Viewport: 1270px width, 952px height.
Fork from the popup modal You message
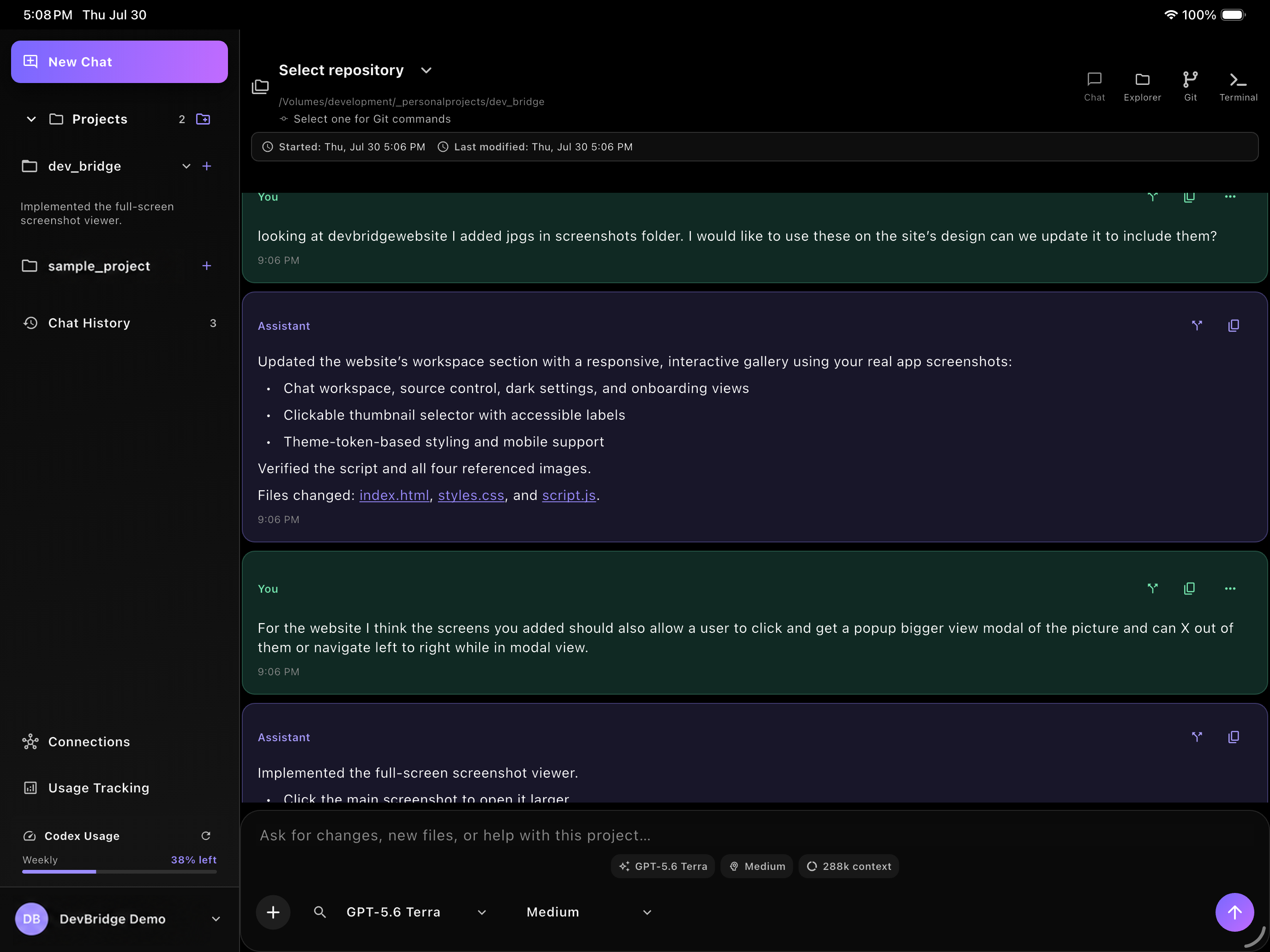coord(1152,588)
